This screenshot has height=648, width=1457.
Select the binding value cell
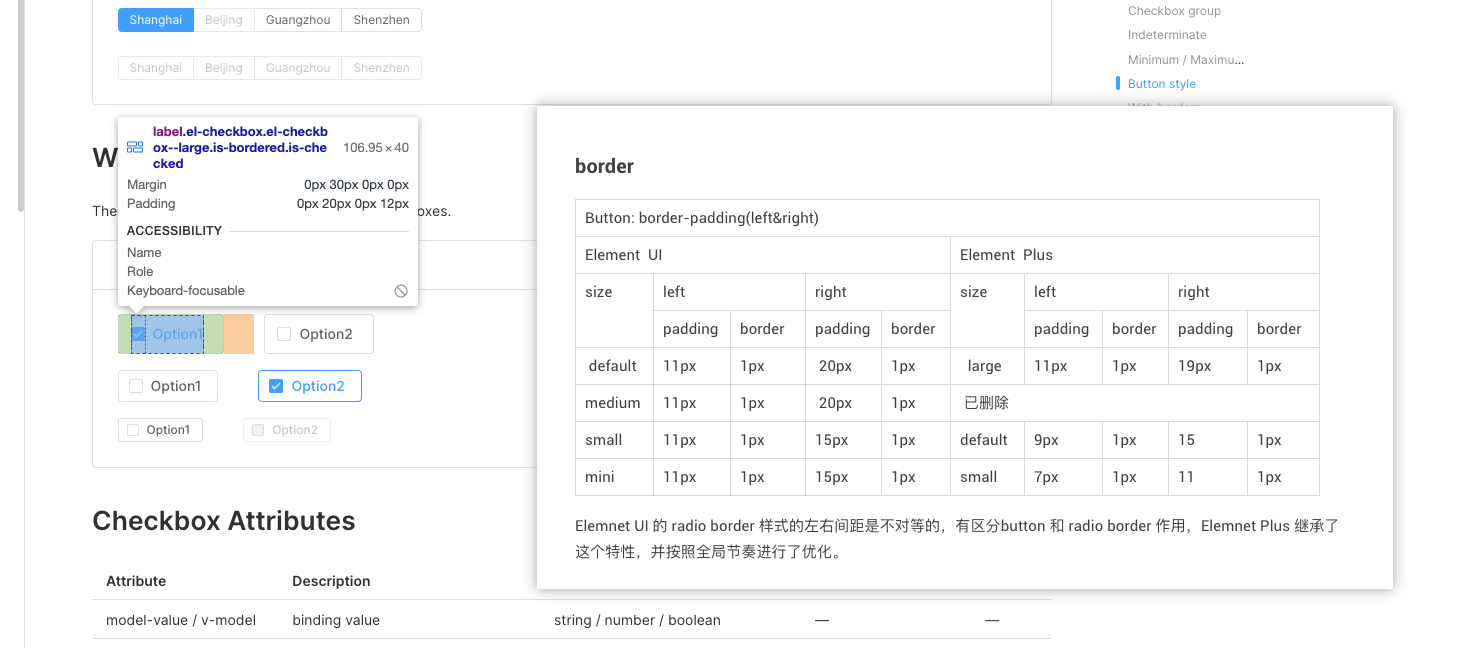click(x=336, y=620)
